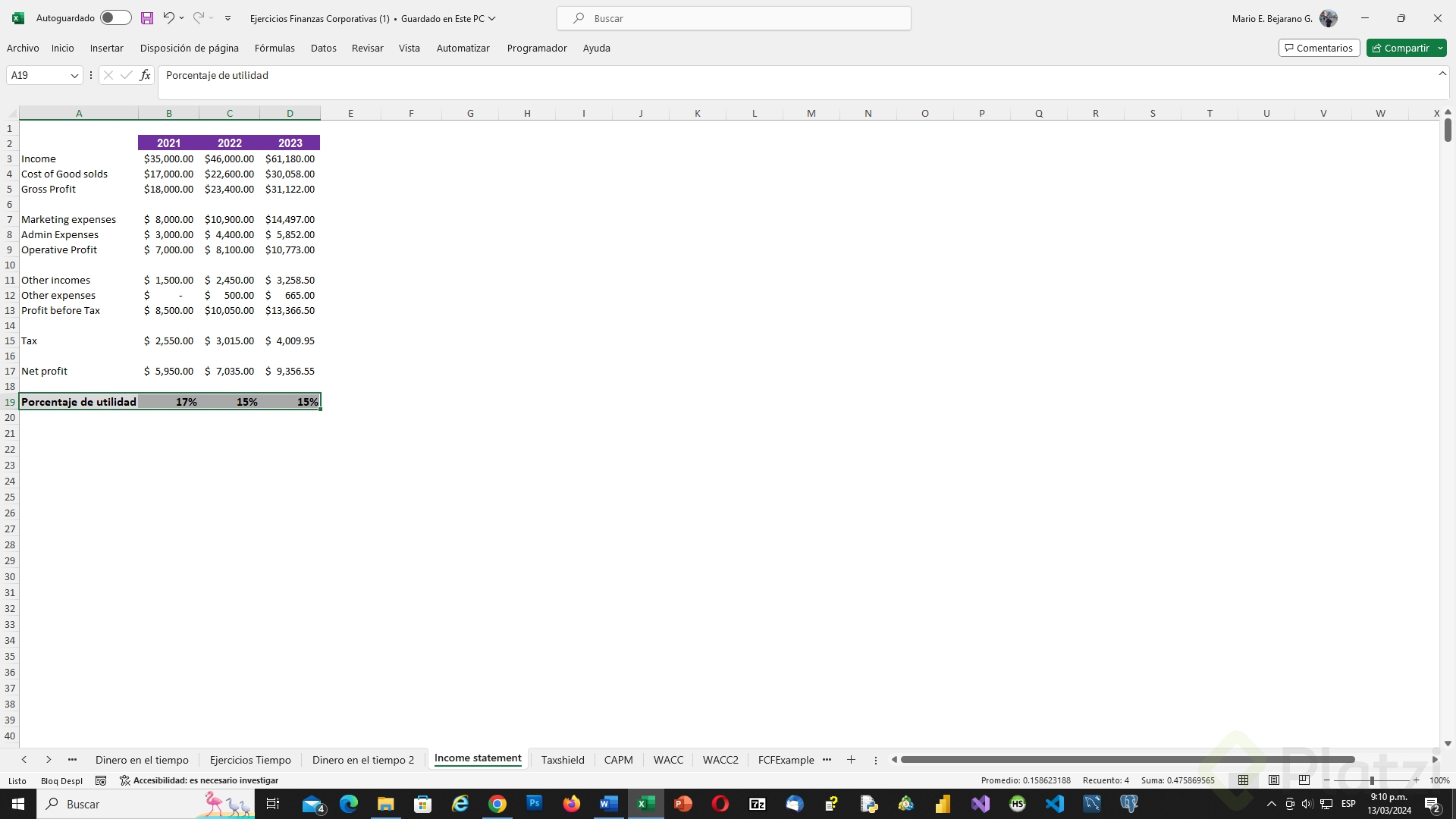The image size is (1456, 819).
Task: Add a new sheet with plus icon
Action: pos(851,760)
